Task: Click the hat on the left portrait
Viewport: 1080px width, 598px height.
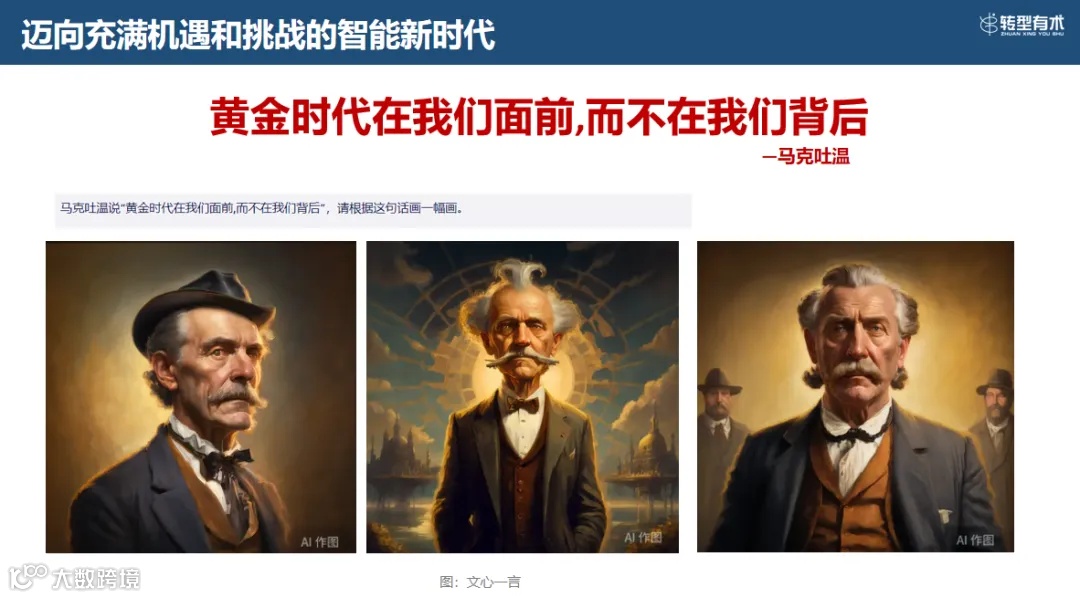Action: 203,307
